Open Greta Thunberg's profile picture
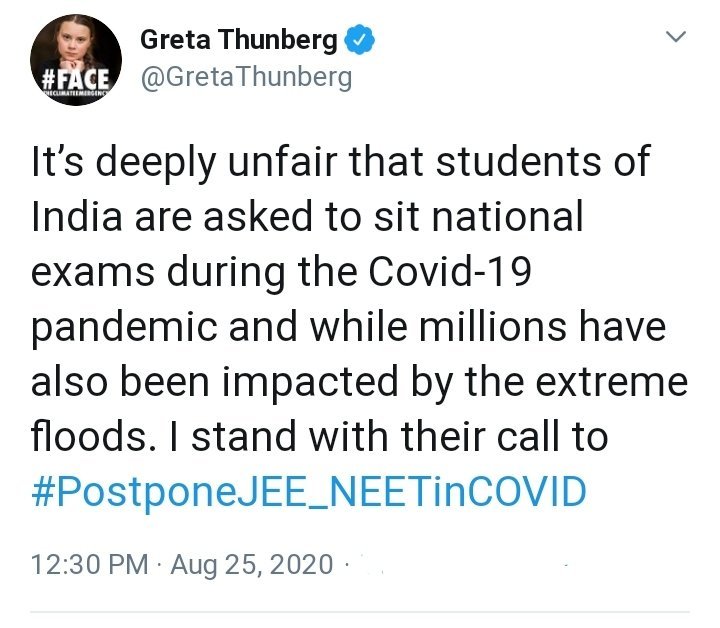The width and height of the screenshot is (720, 628). 76,60
